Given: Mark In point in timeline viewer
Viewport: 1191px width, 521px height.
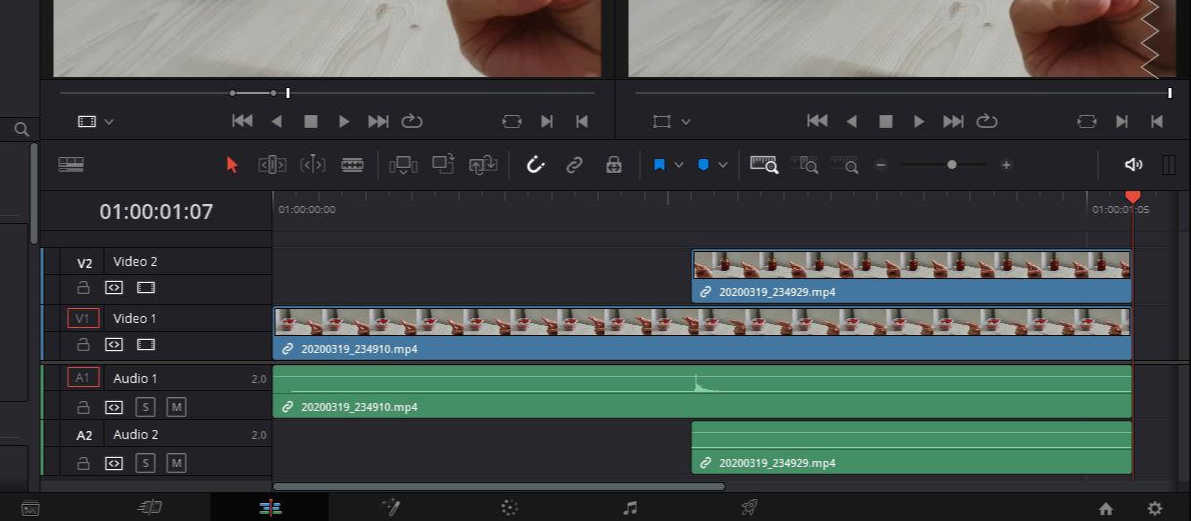Looking at the screenshot, I should 1122,122.
